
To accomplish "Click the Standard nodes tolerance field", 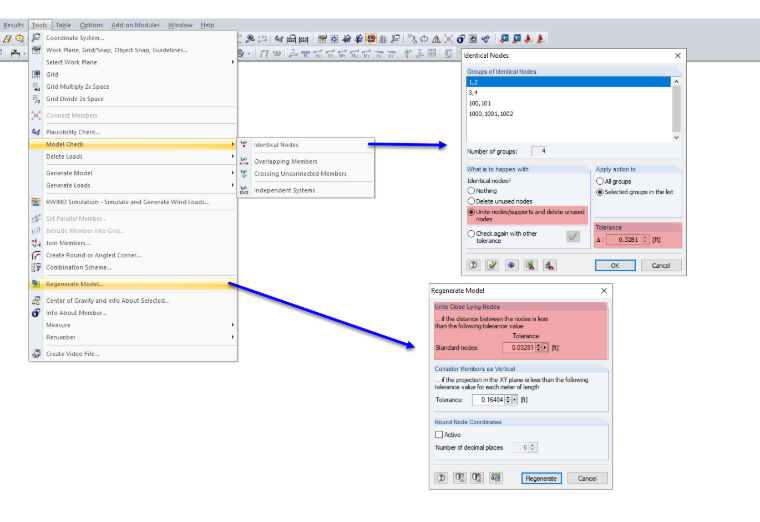I will pyautogui.click(x=519, y=348).
